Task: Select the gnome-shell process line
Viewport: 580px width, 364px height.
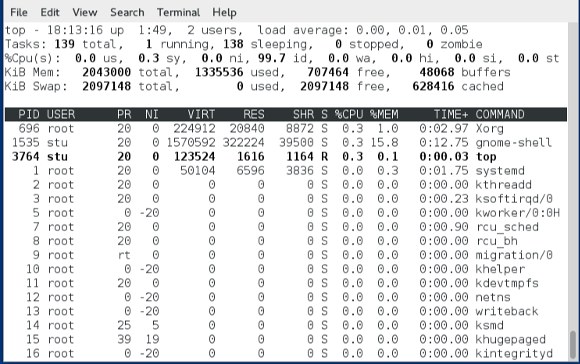Action: tap(286, 143)
